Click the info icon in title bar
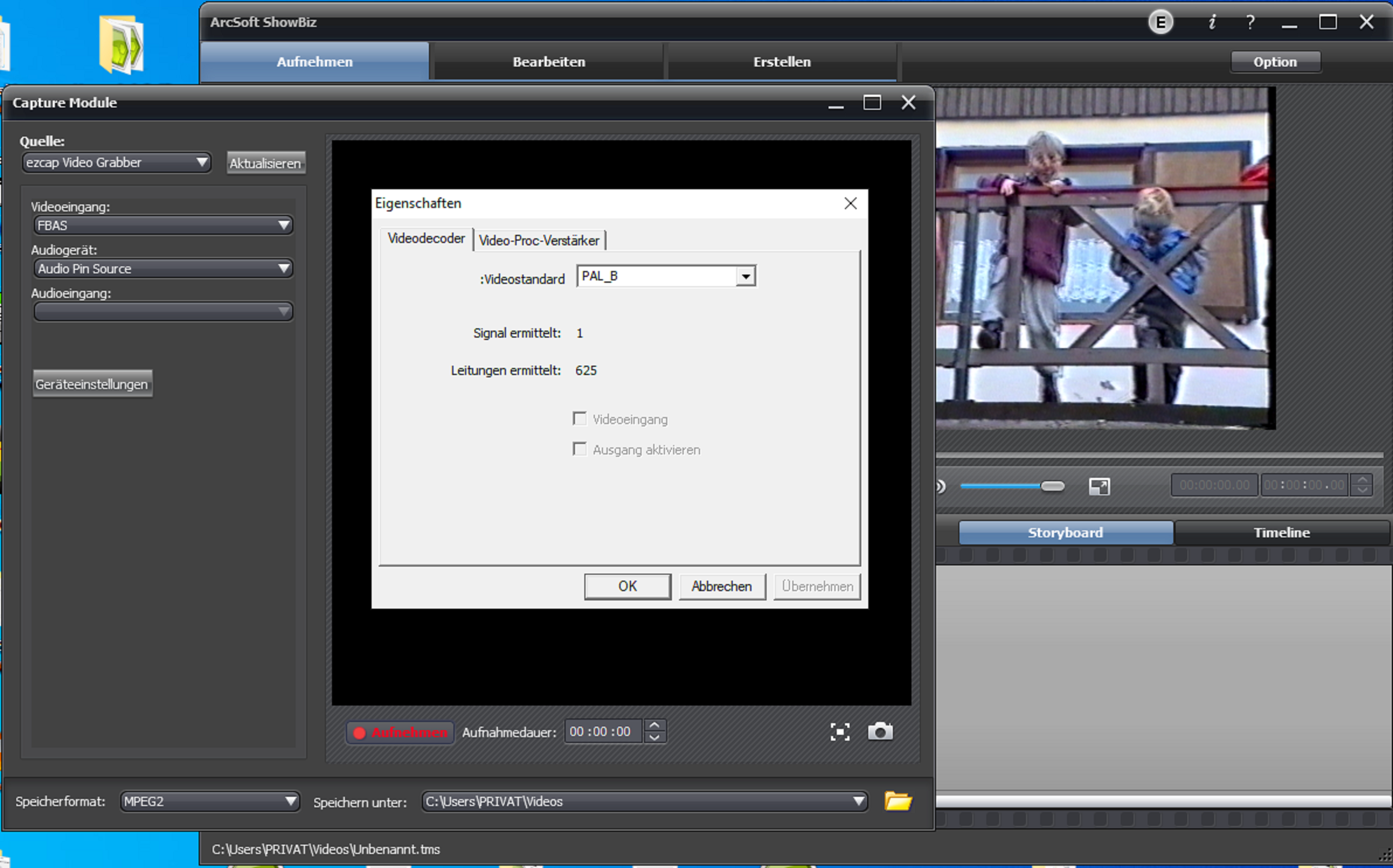 pyautogui.click(x=1211, y=22)
